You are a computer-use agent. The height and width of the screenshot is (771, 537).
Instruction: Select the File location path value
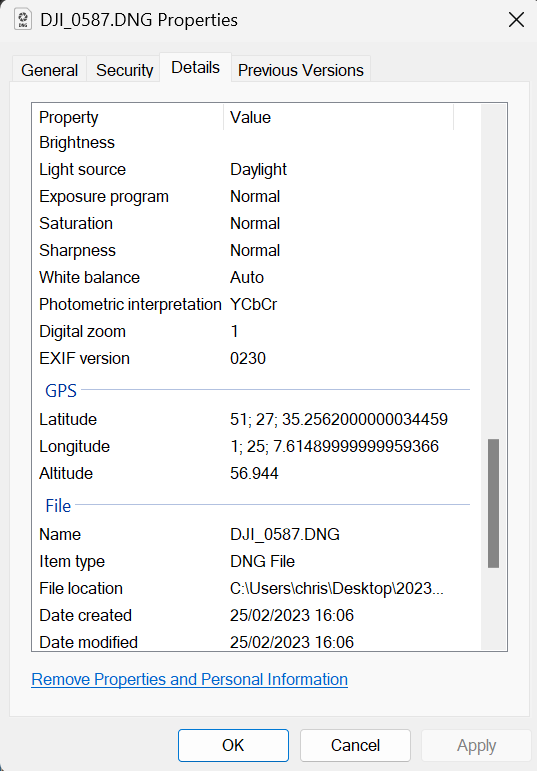[337, 588]
